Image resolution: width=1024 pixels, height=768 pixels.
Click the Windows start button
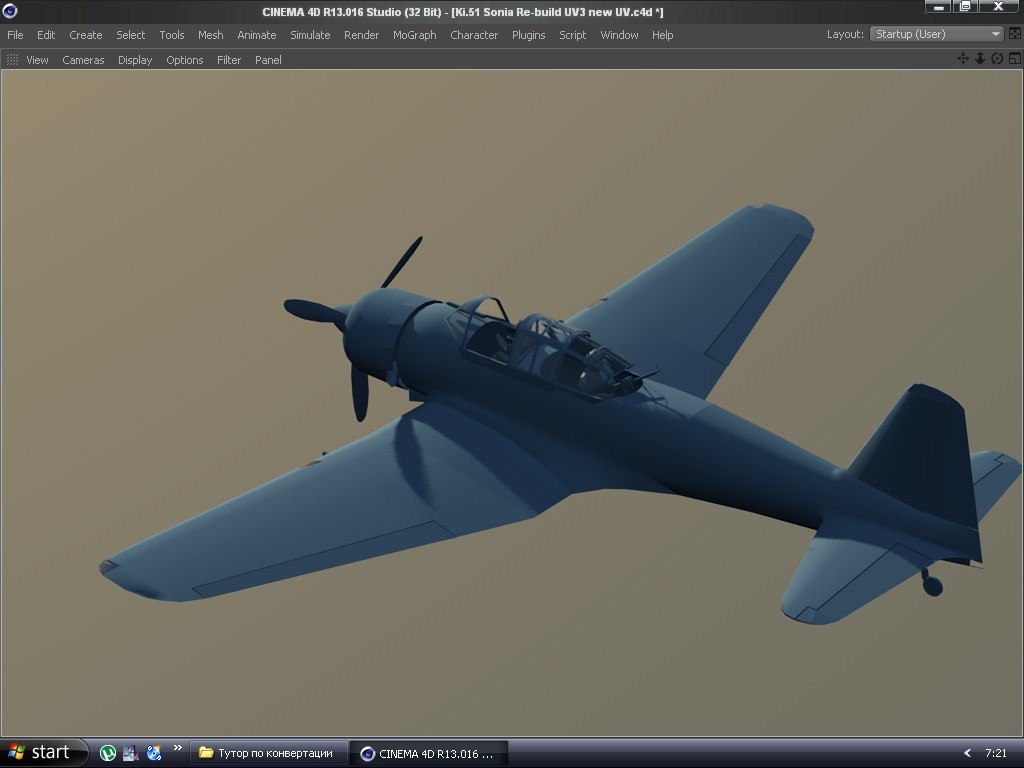[x=40, y=752]
